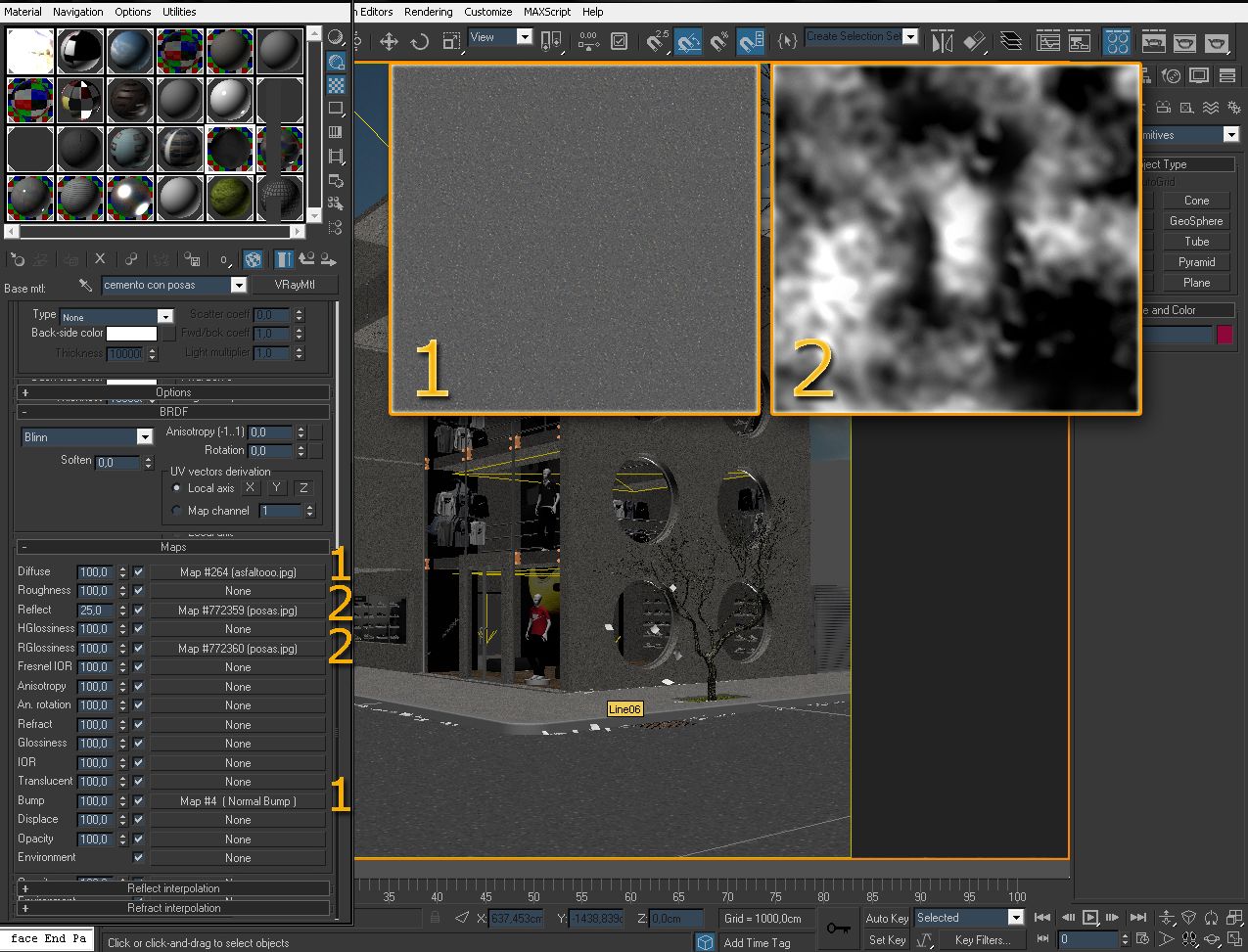Open the Normal Bump map slot
Viewport: 1248px width, 952px height.
238,801
